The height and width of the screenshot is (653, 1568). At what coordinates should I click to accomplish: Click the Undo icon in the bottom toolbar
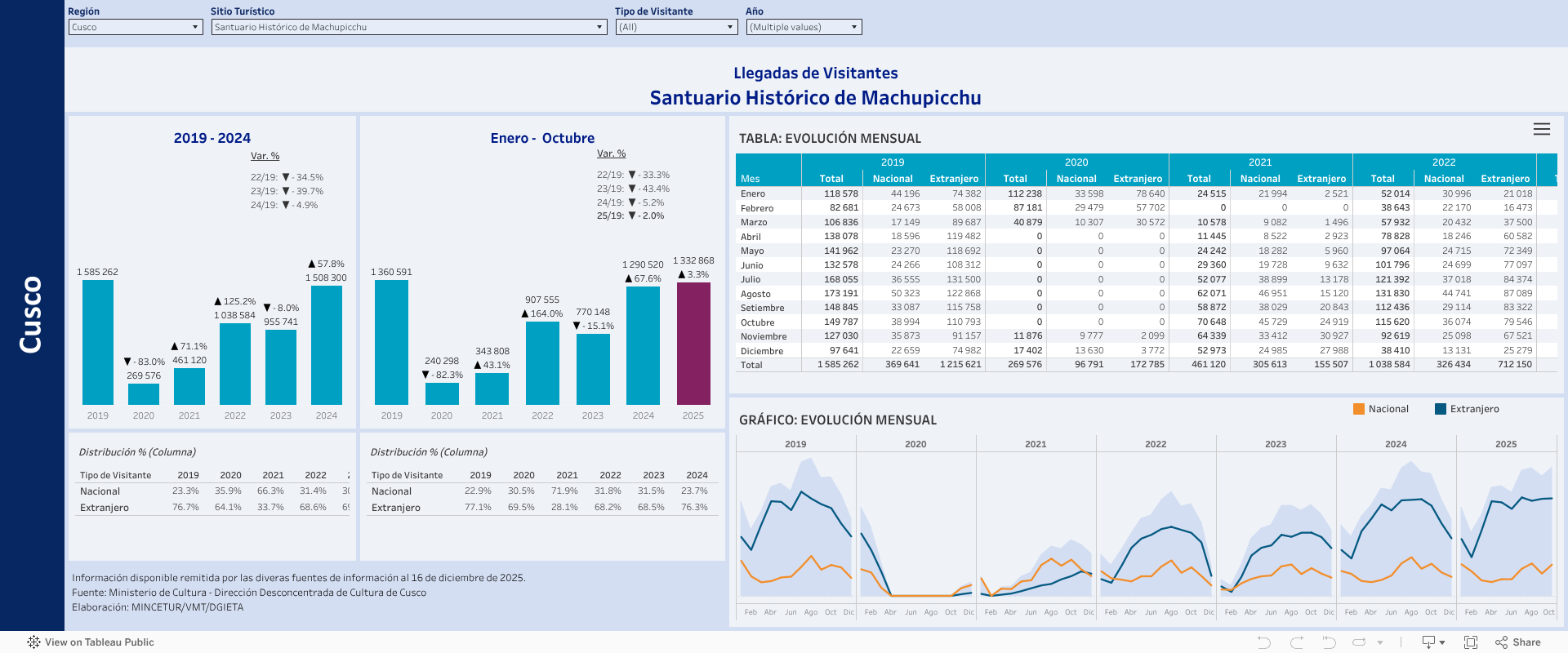point(1264,642)
